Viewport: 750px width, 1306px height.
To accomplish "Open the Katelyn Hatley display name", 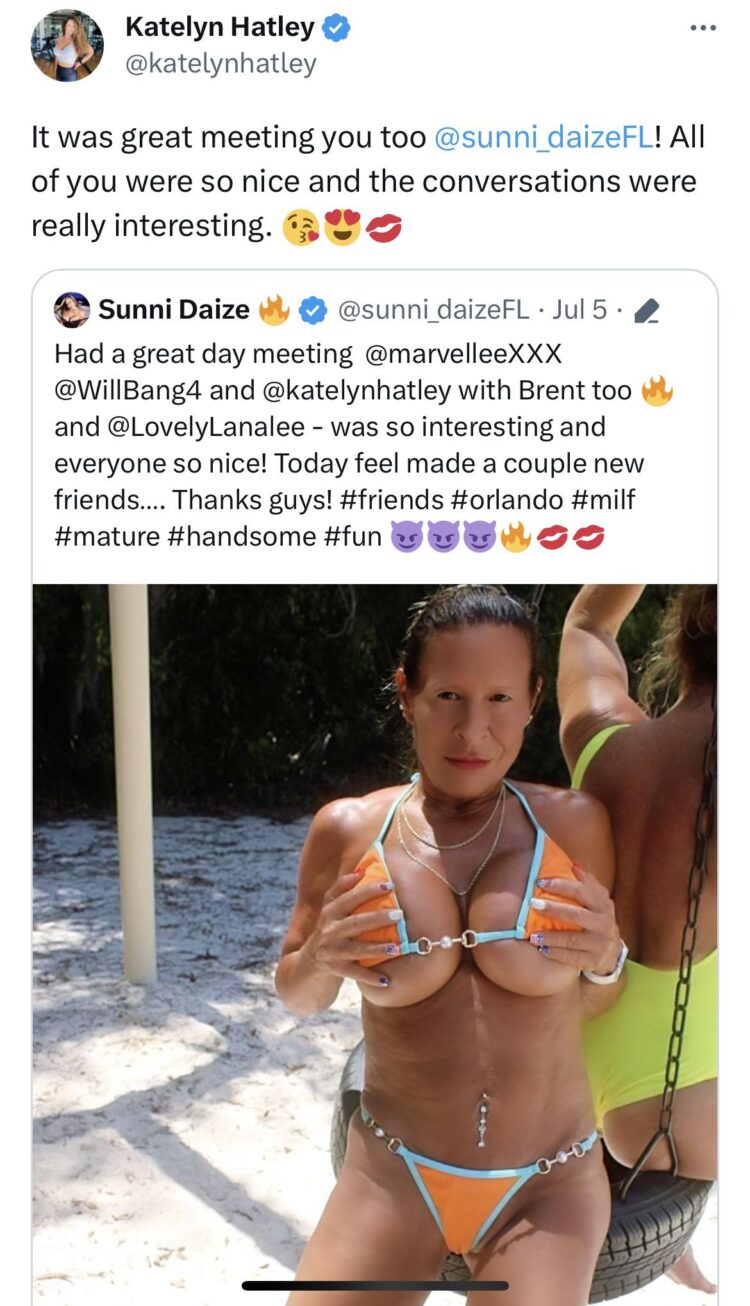I will pyautogui.click(x=219, y=28).
